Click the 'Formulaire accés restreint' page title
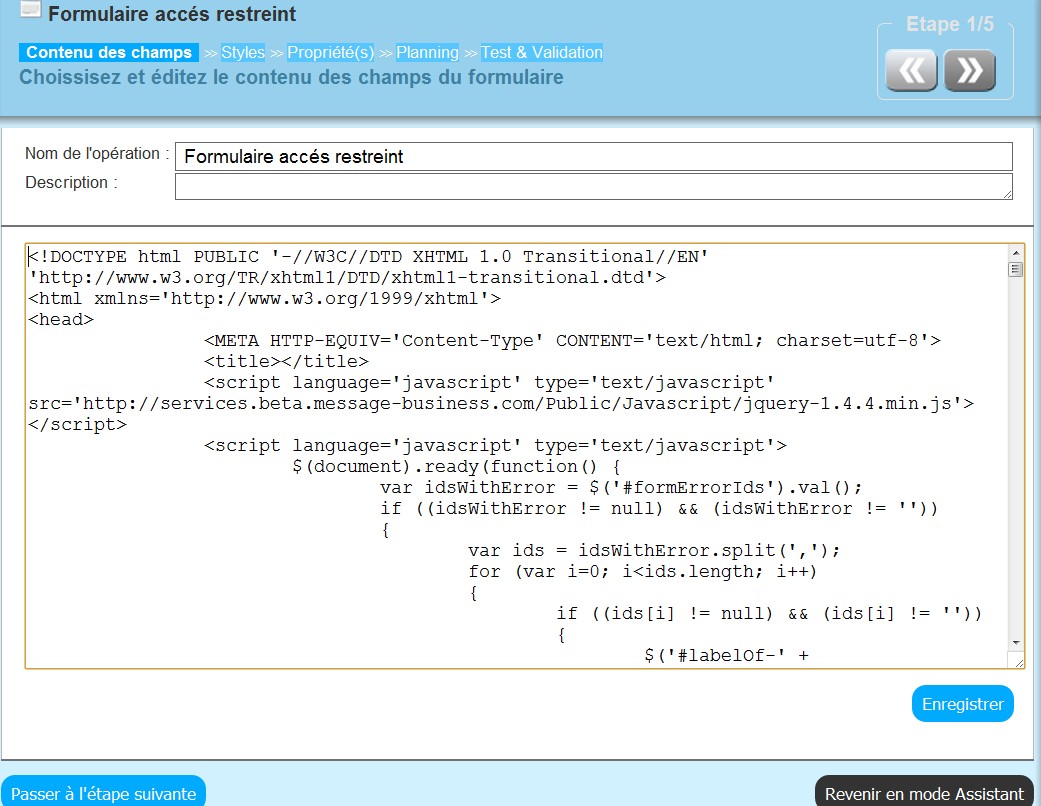The image size is (1041, 806). point(172,14)
